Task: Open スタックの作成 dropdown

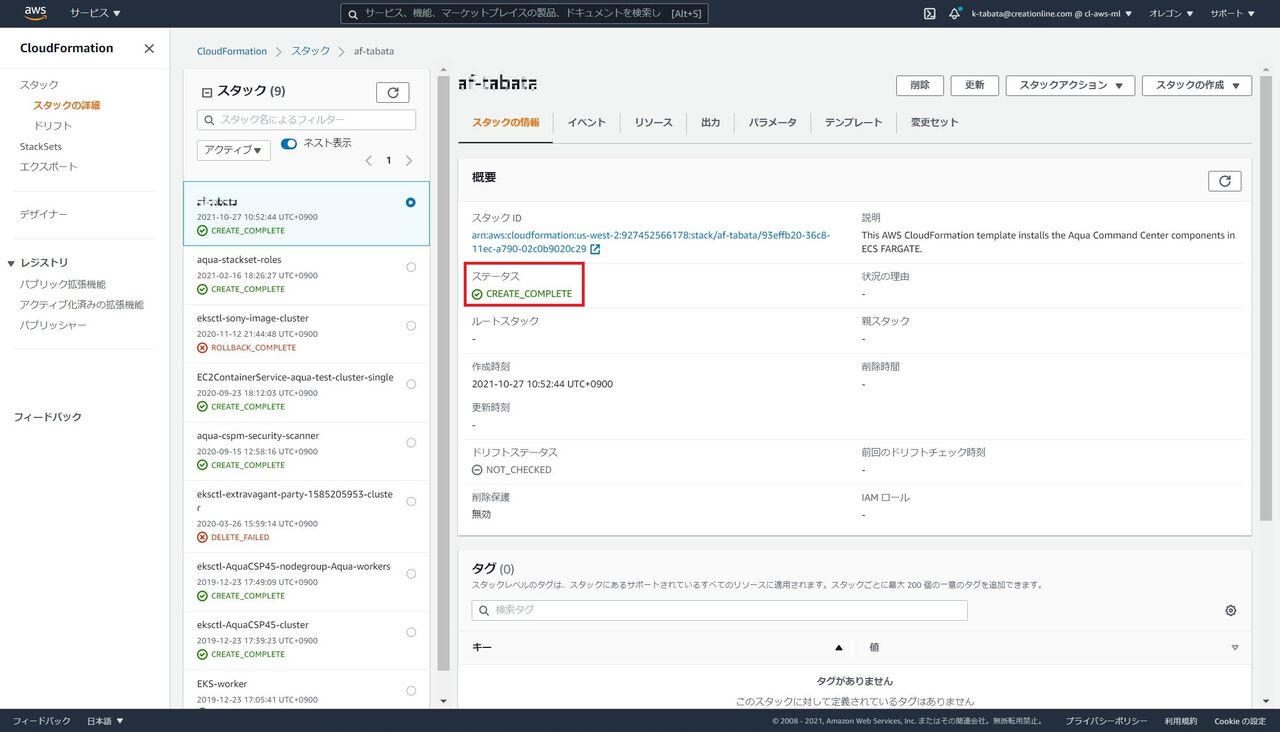Action: coord(1197,85)
